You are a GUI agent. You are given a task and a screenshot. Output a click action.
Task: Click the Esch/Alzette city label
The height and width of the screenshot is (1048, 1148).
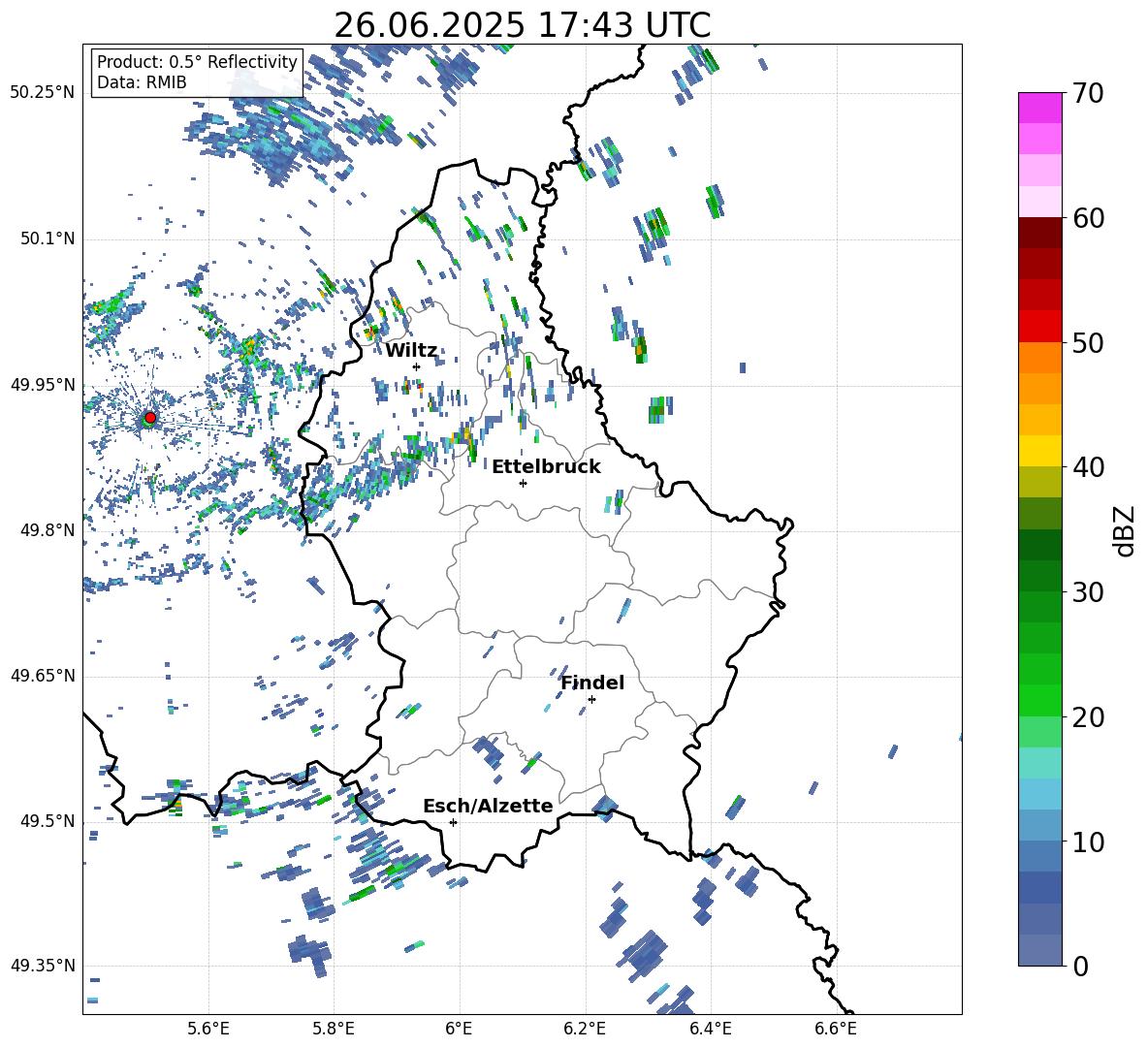(x=488, y=807)
